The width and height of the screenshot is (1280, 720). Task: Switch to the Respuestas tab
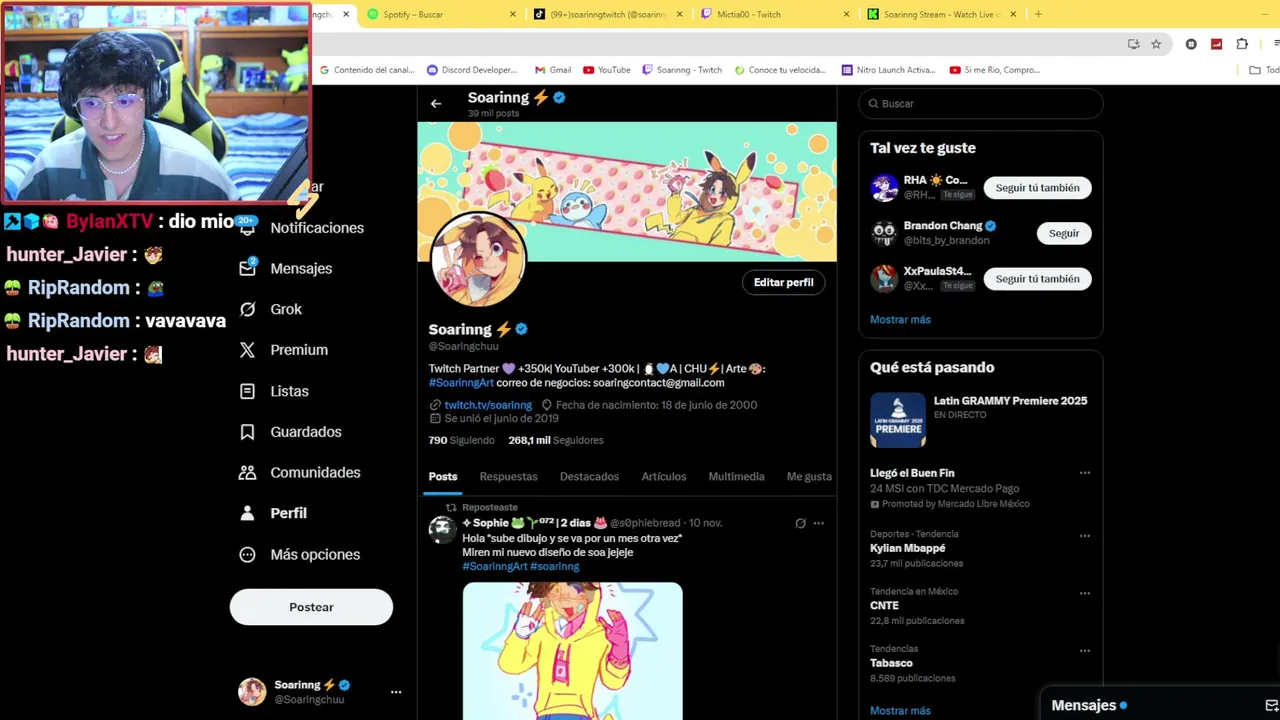coord(508,477)
